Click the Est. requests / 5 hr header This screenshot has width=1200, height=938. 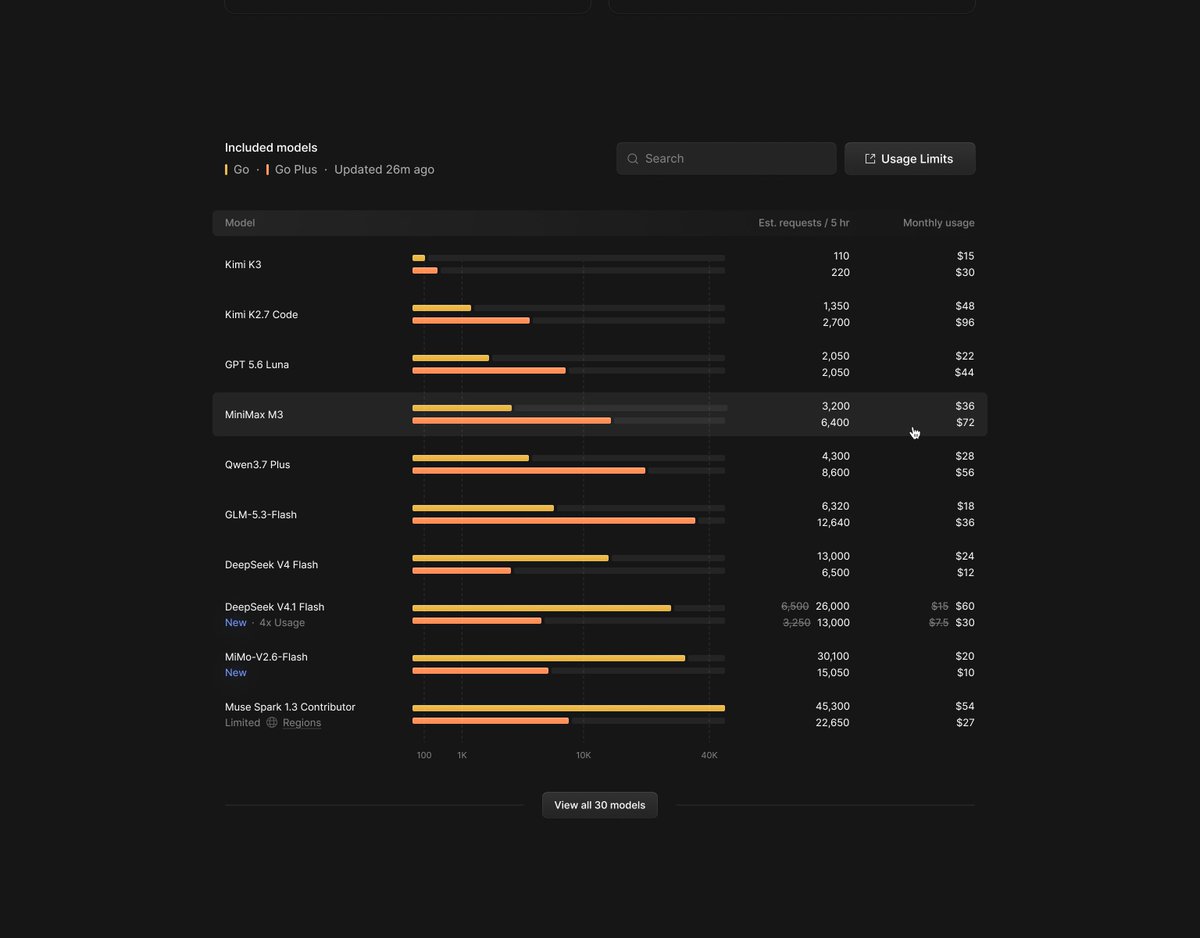click(804, 223)
